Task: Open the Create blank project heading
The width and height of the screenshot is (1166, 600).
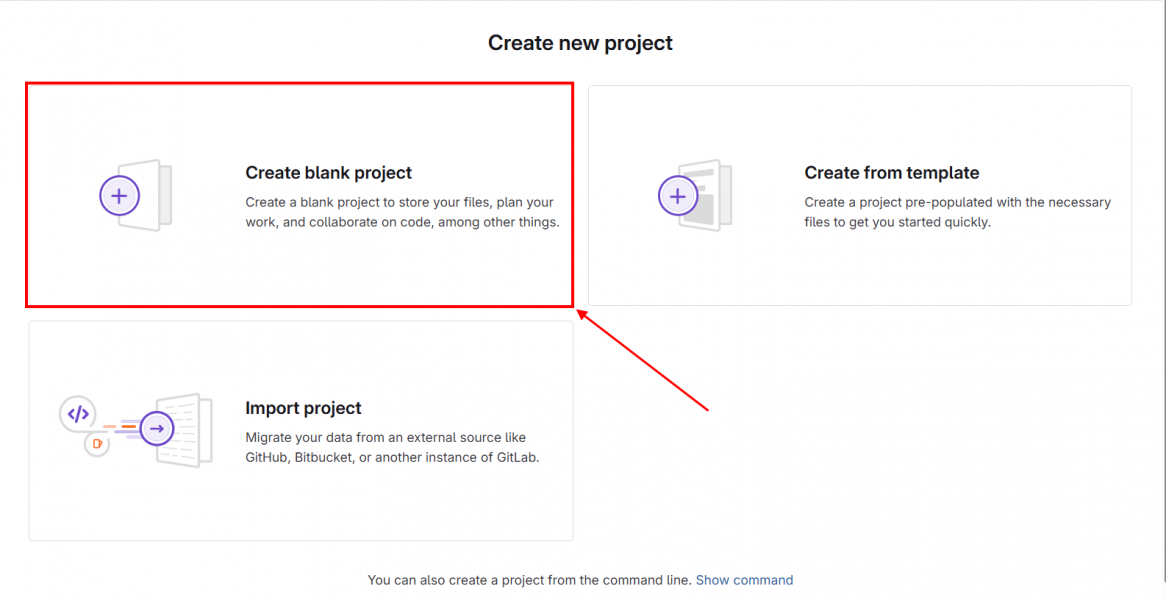Action: (328, 173)
